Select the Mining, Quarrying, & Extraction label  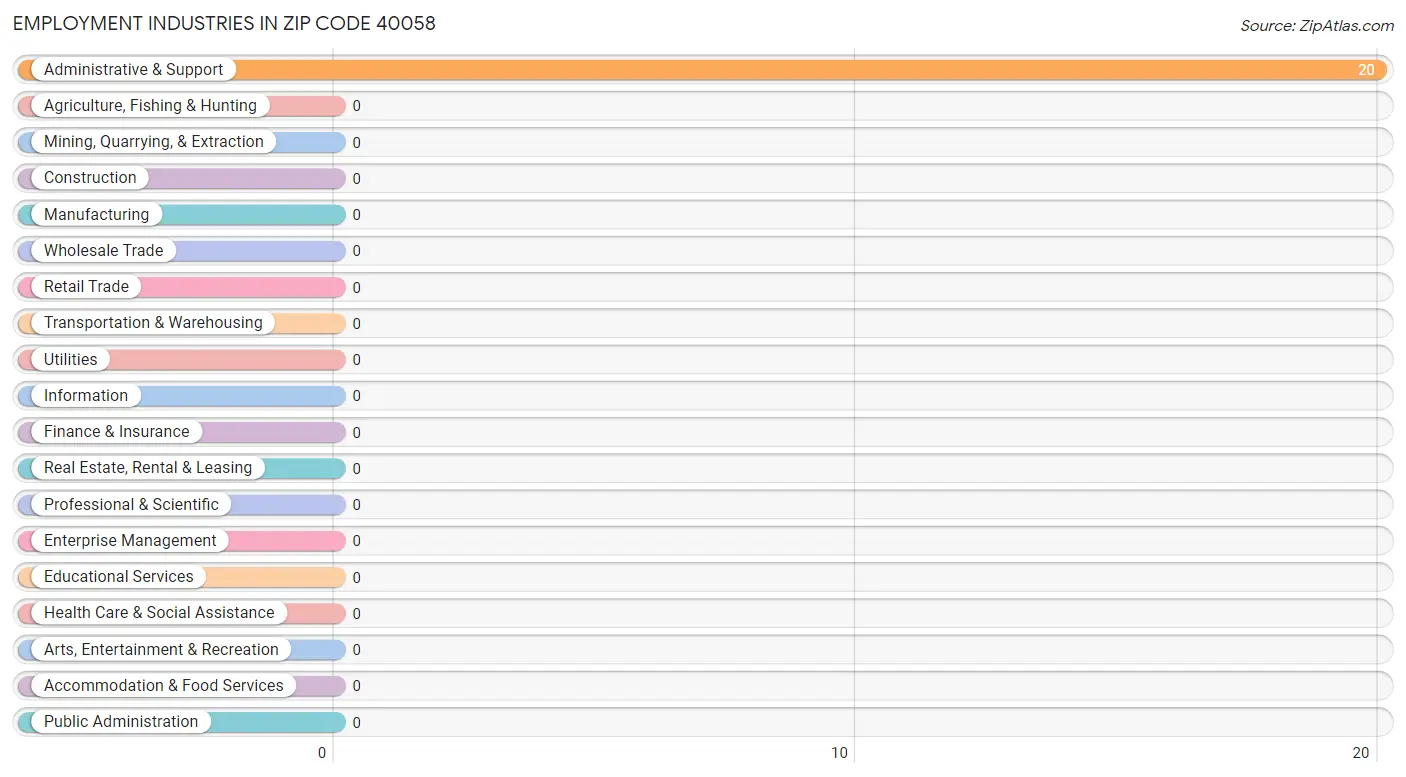[x=154, y=142]
